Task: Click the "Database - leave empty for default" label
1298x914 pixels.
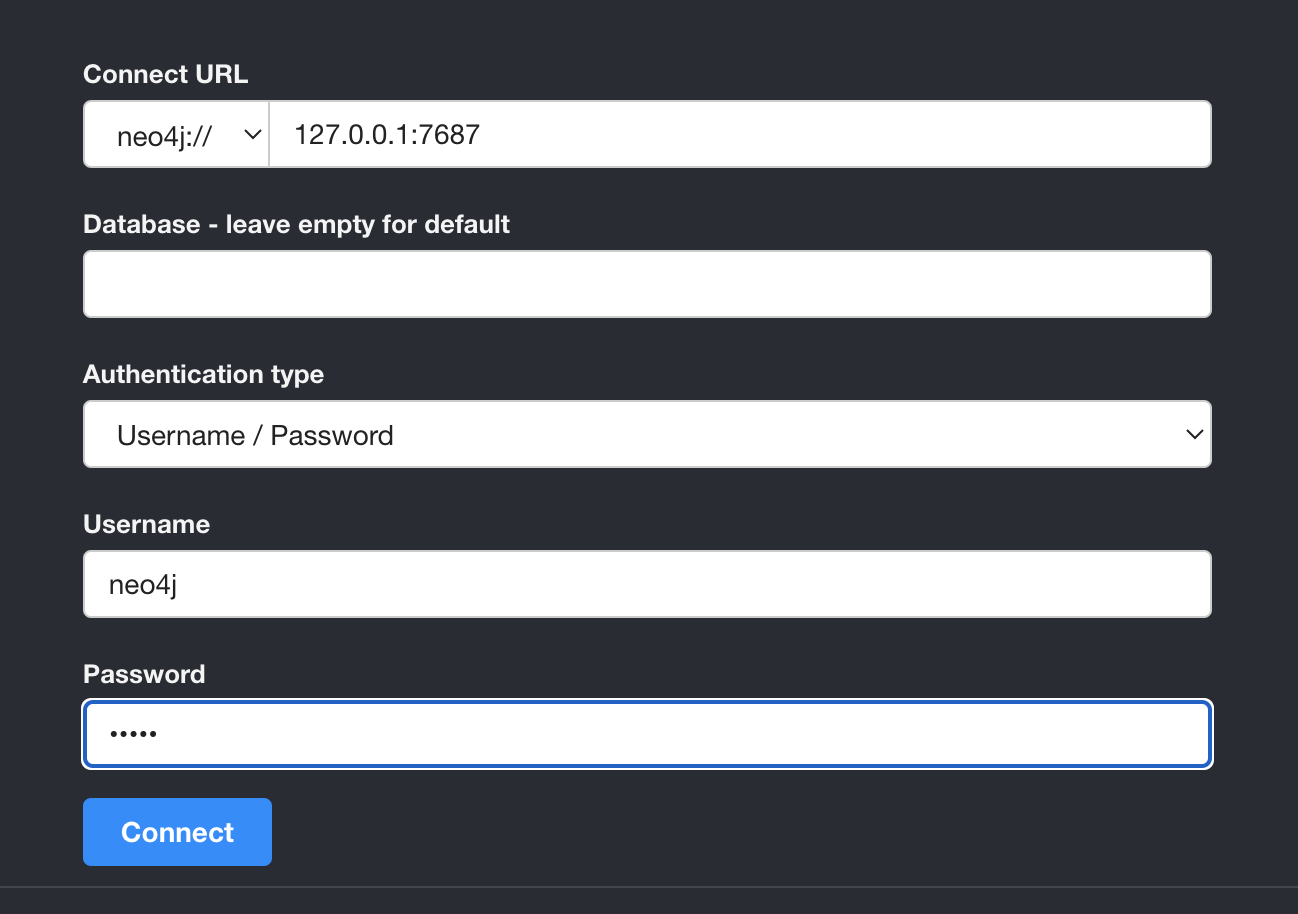Action: [x=297, y=224]
